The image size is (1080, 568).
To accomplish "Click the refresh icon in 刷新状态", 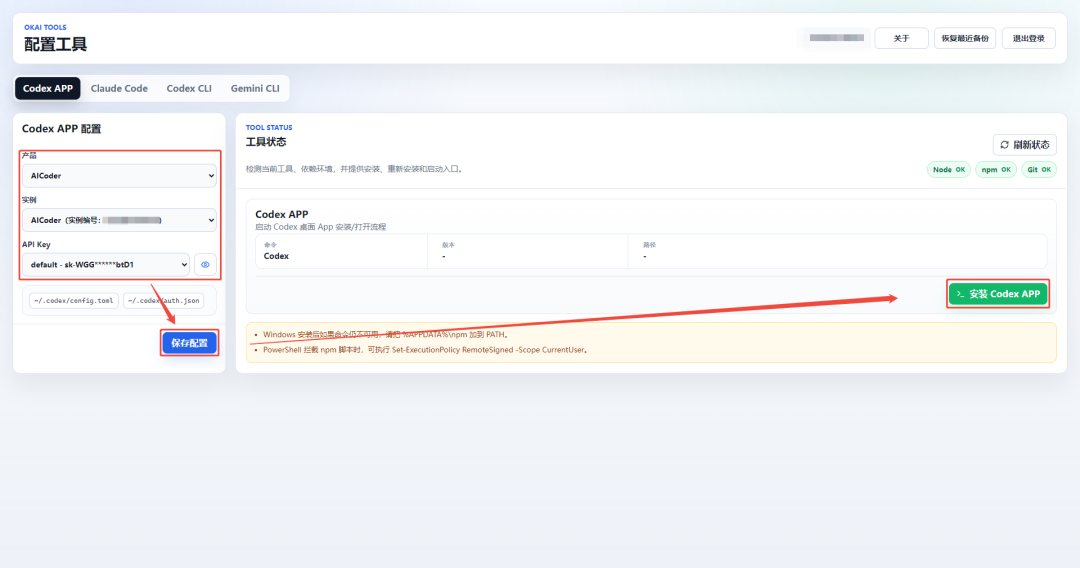I will tap(1004, 145).
